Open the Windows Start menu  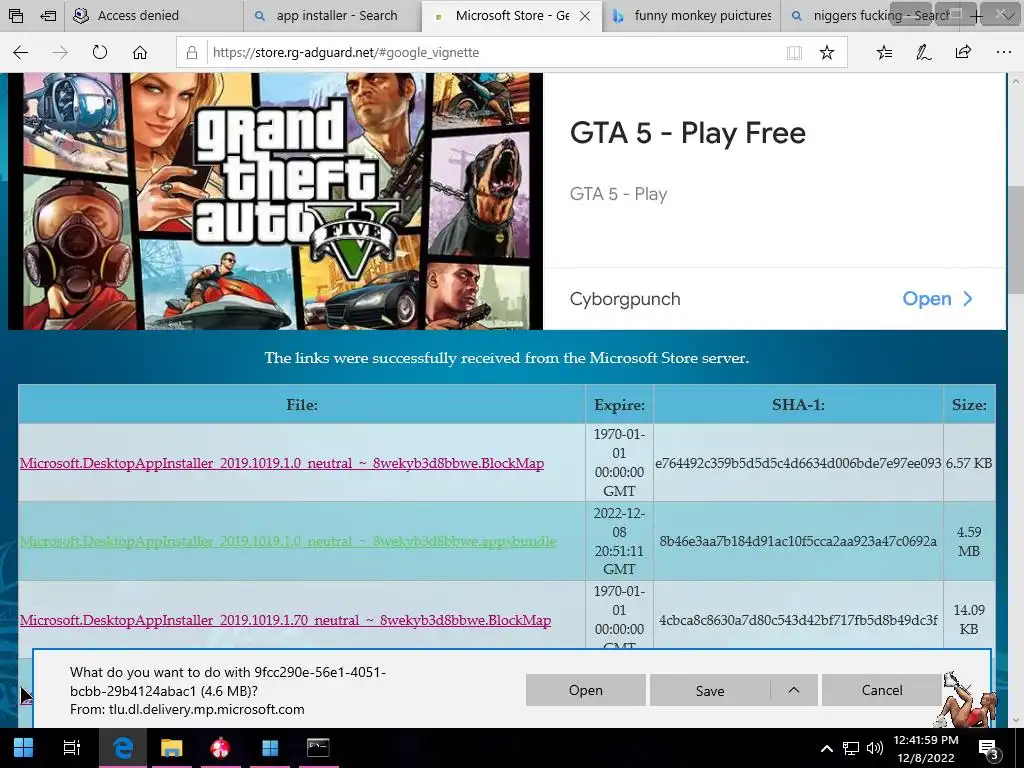[24, 747]
